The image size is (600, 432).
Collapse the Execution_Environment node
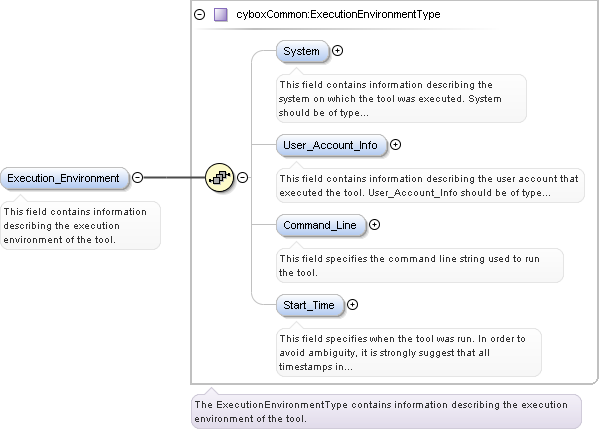[x=138, y=178]
